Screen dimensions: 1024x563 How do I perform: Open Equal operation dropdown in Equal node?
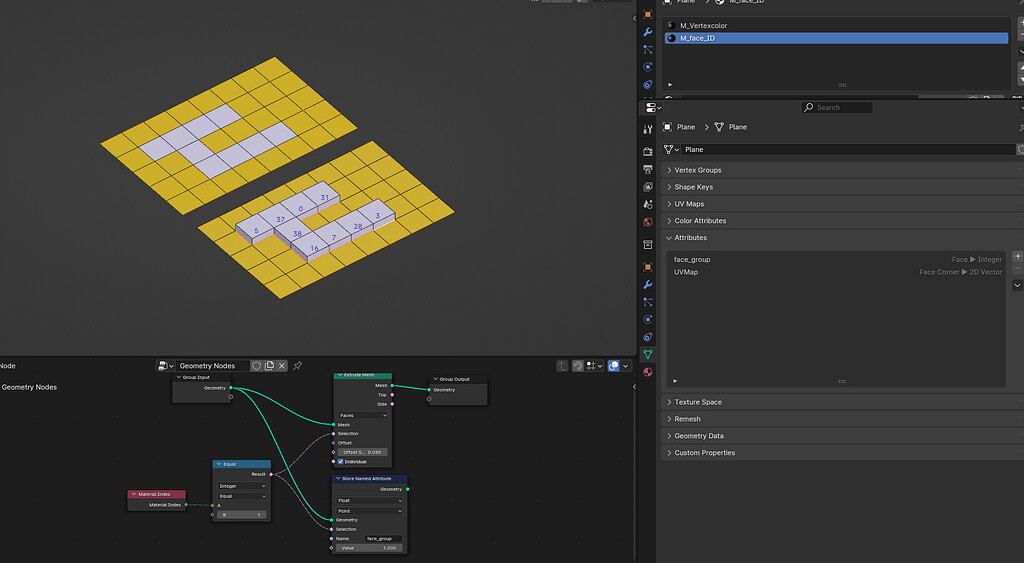point(242,496)
